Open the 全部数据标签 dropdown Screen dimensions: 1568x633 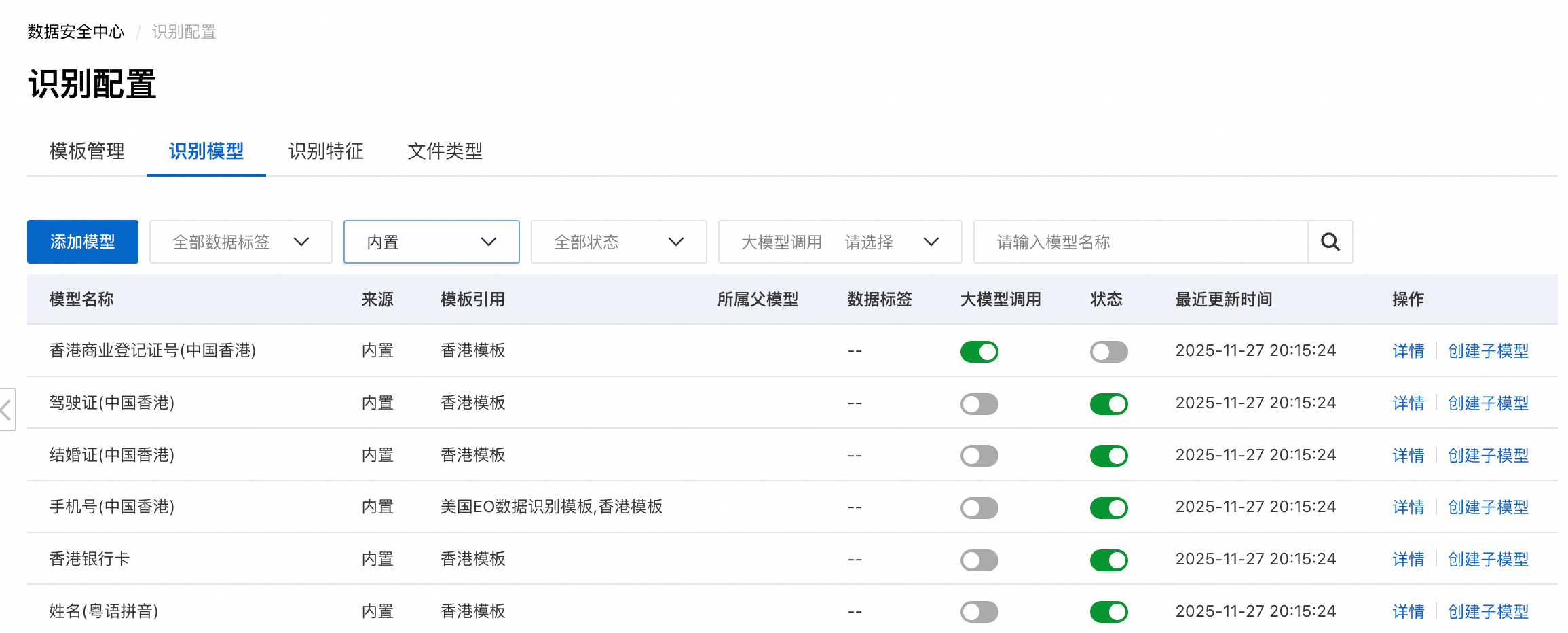tap(240, 242)
